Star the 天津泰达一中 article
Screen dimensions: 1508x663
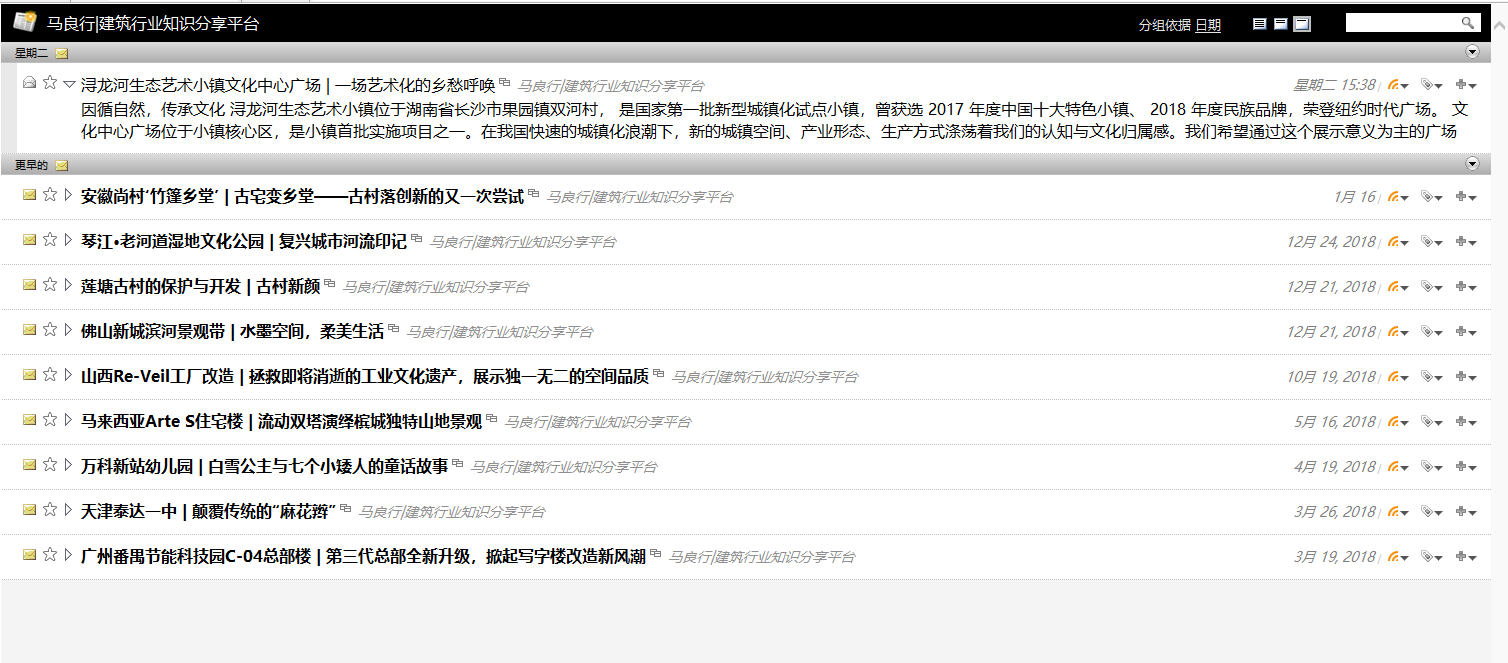click(x=48, y=509)
